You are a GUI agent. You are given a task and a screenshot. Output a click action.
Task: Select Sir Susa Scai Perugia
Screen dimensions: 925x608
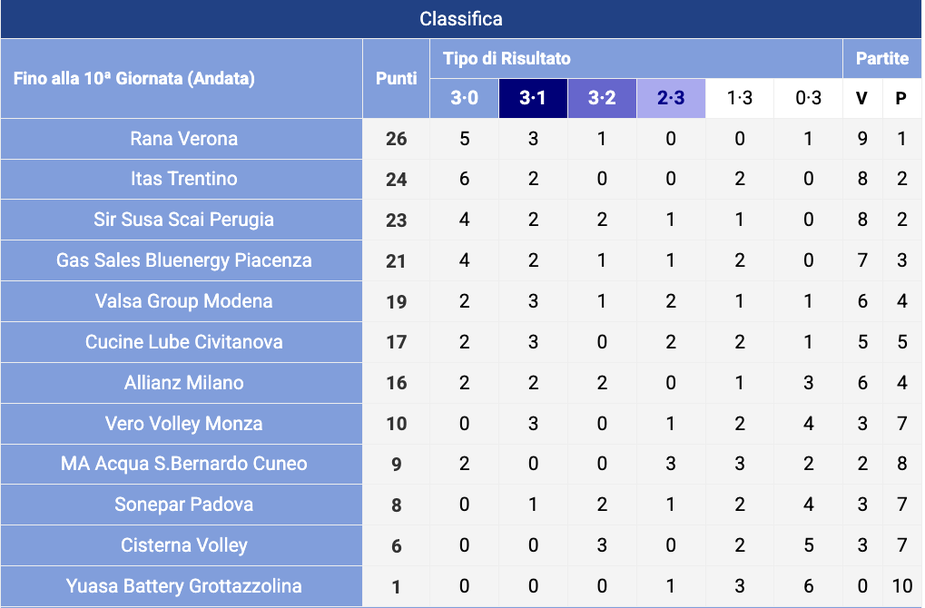click(184, 220)
